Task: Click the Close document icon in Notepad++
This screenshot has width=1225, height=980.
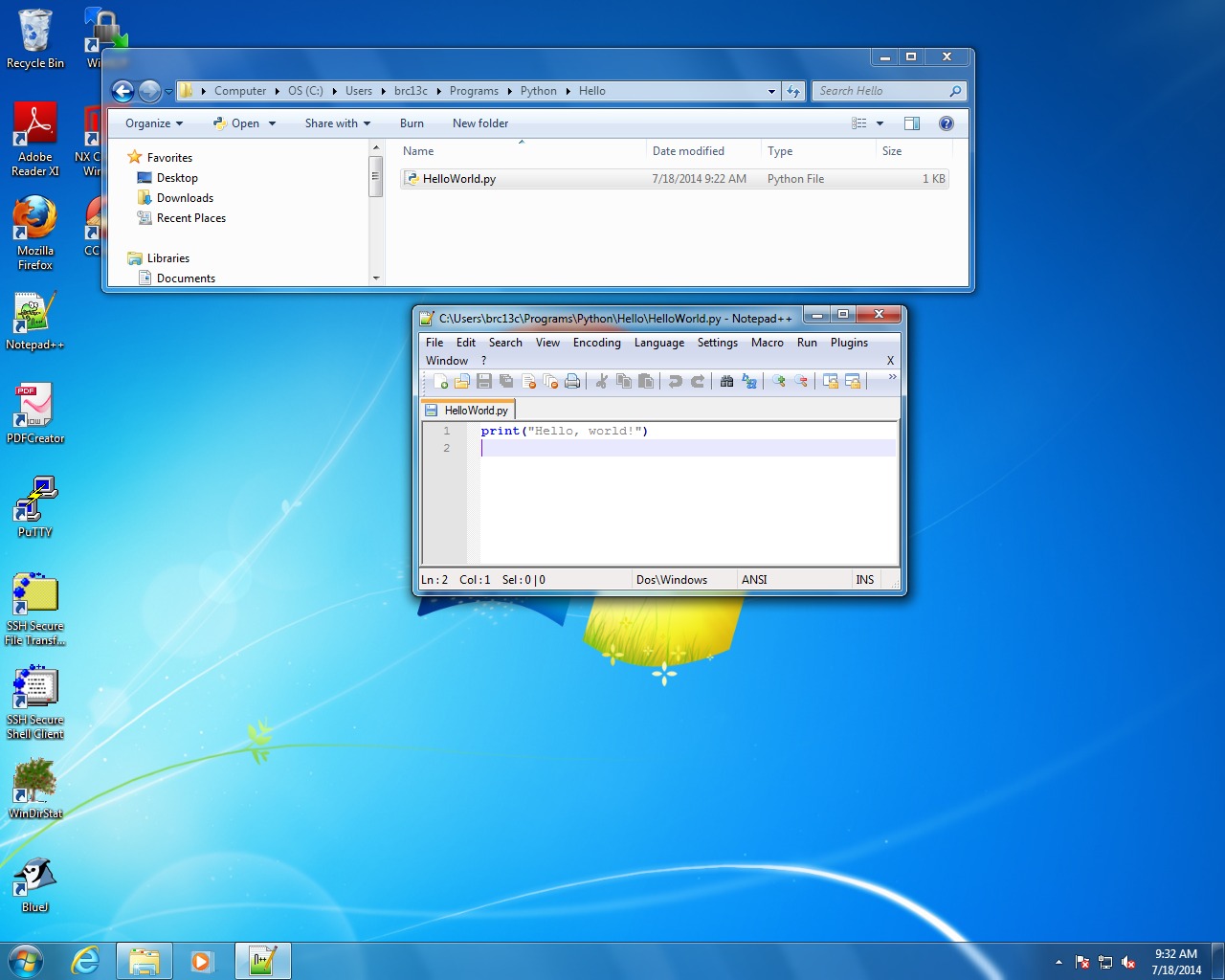Action: coord(529,381)
